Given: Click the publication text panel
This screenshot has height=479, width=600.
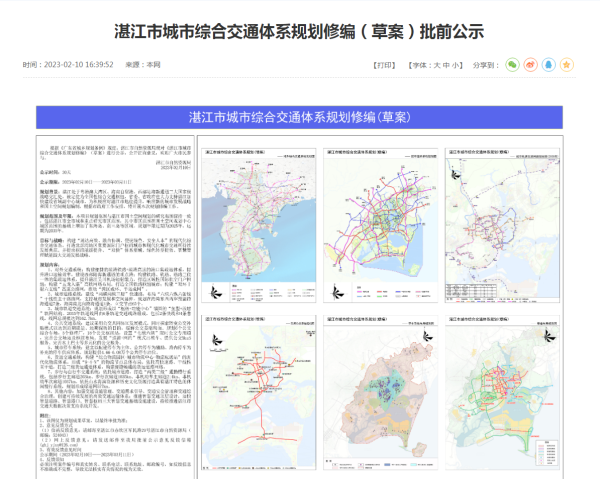Looking at the screenshot, I should [115, 307].
